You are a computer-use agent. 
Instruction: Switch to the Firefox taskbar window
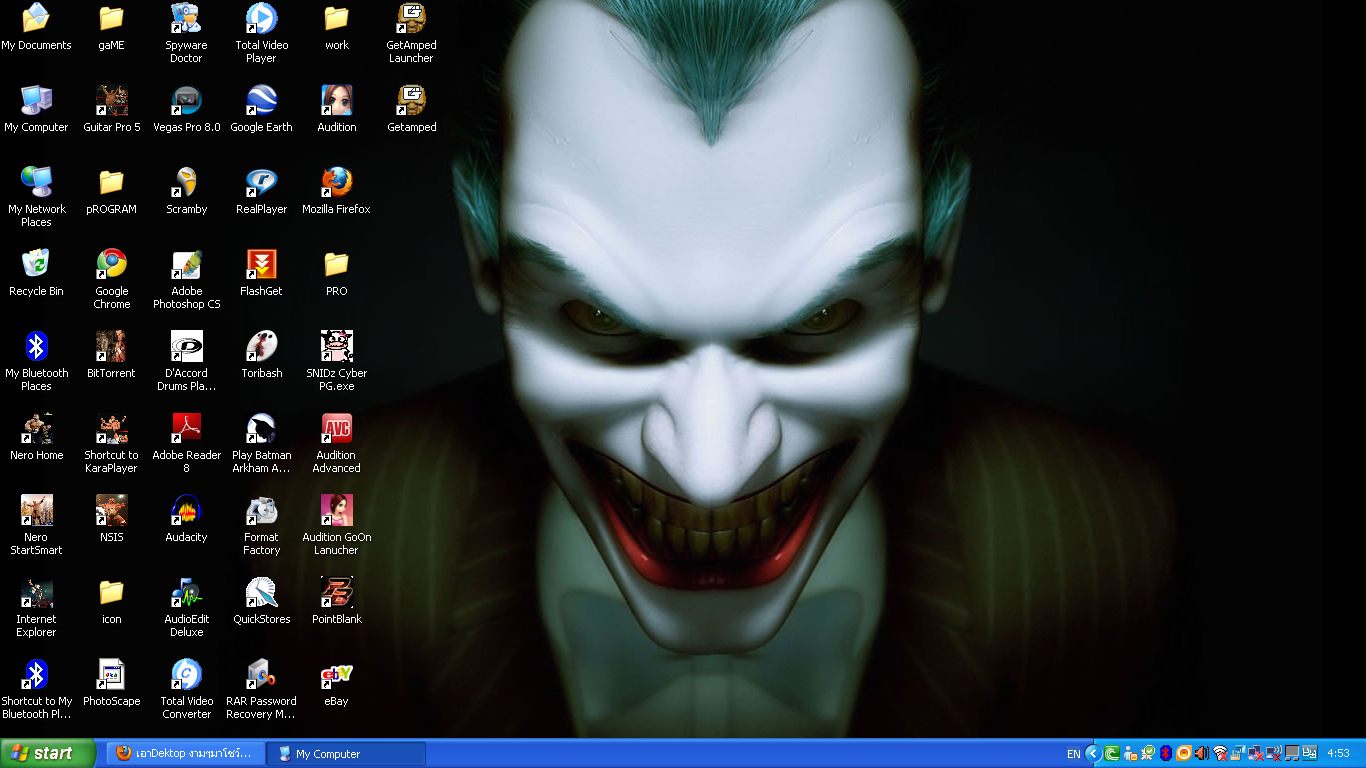[185, 753]
